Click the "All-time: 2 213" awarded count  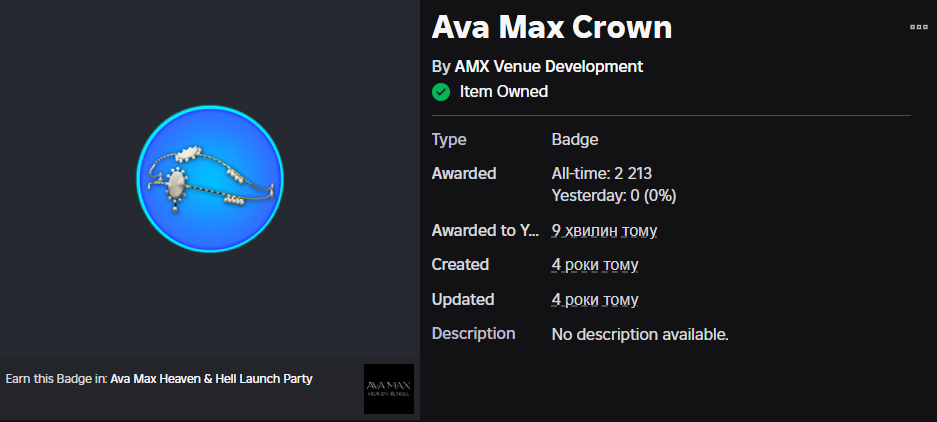click(x=602, y=173)
